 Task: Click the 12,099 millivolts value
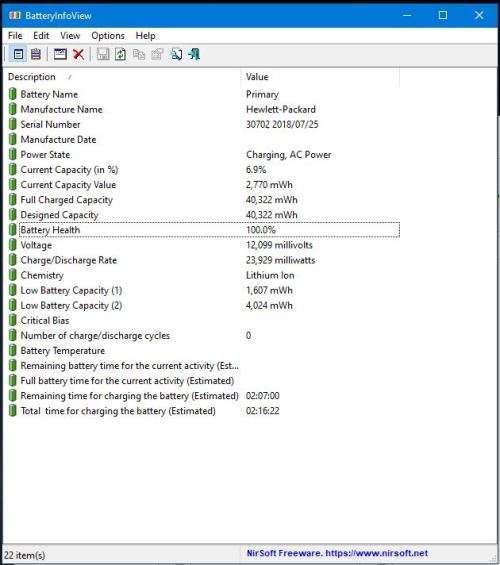tap(279, 245)
